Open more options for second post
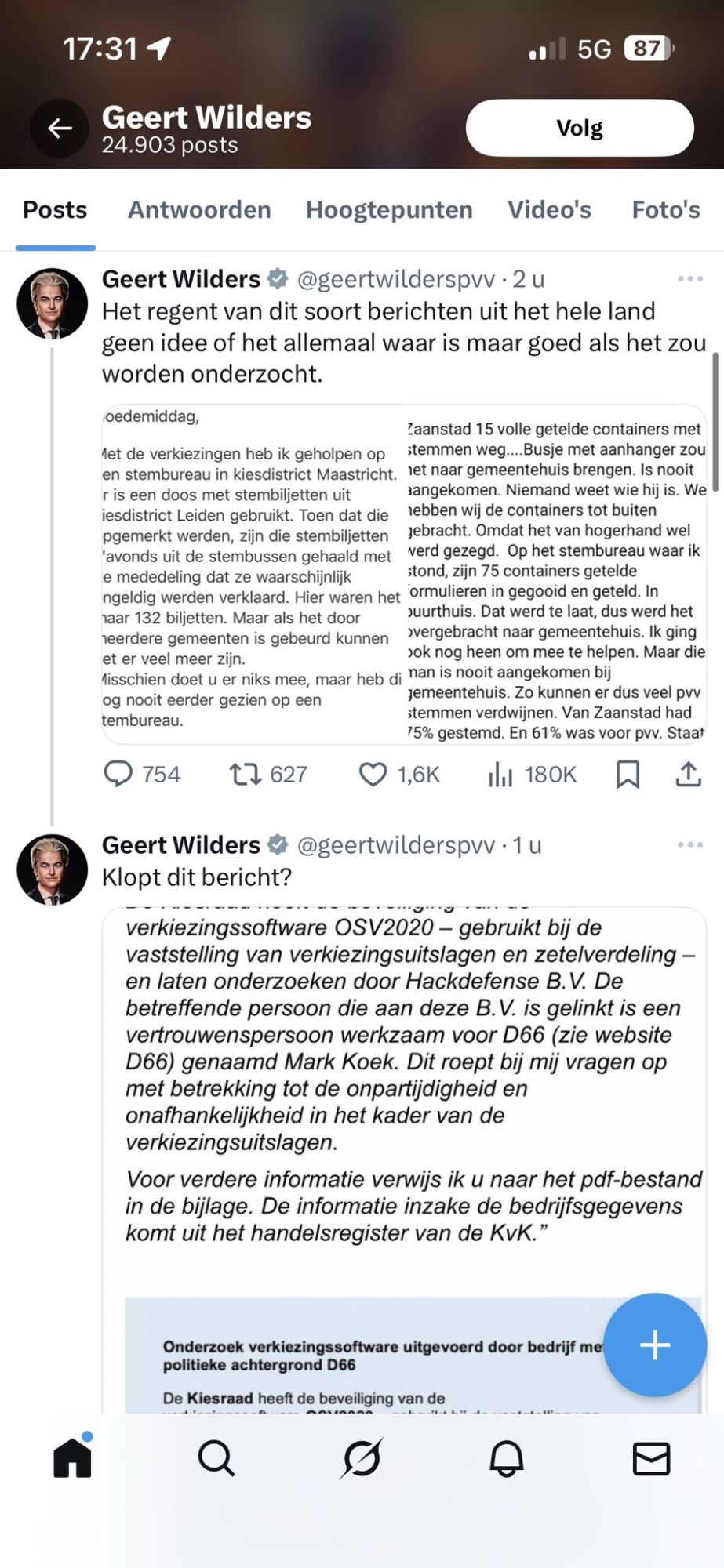 pos(689,845)
